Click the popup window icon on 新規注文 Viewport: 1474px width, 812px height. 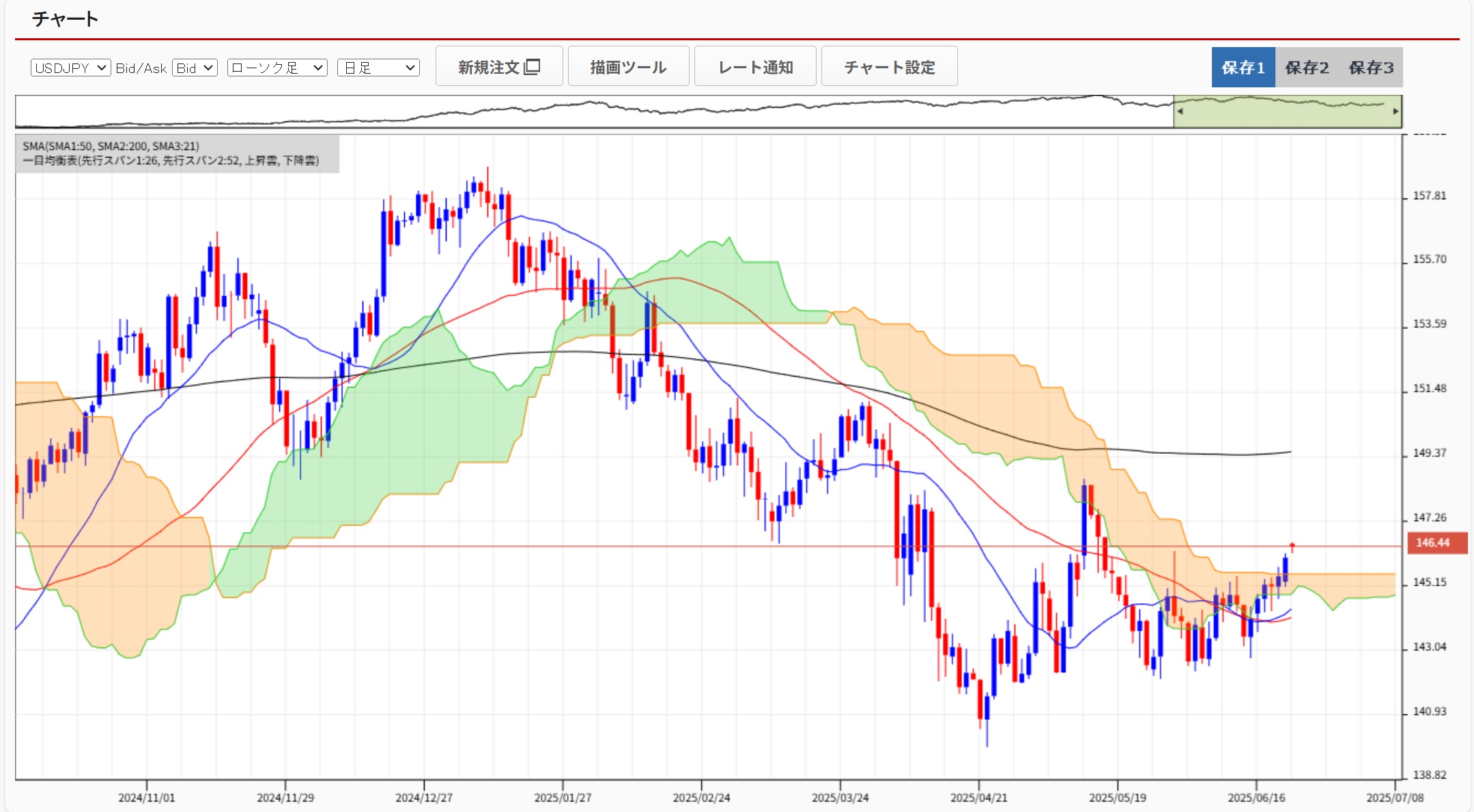[533, 66]
